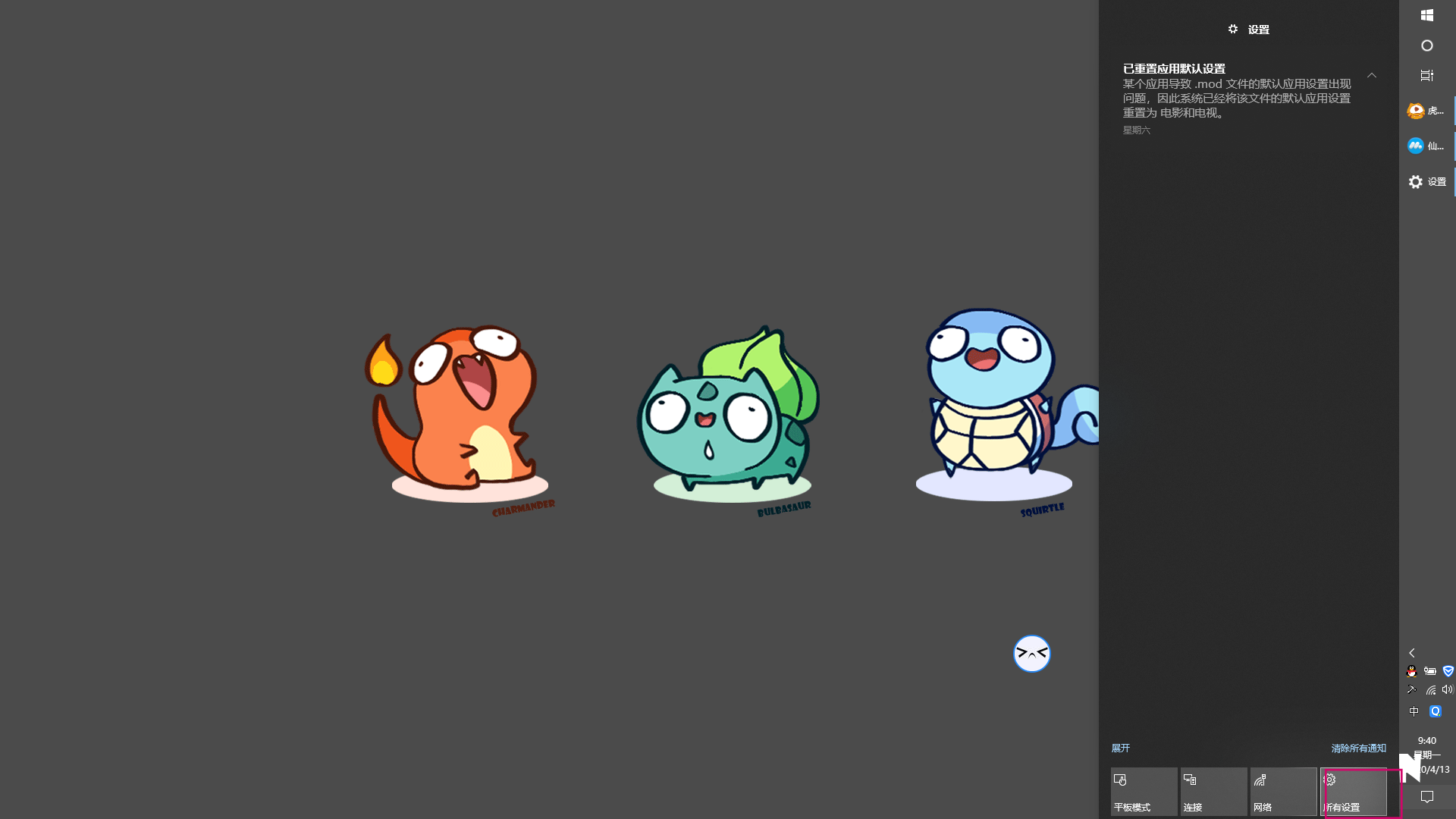Viewport: 1456px width, 819px height.
Task: Open the blue shield security tray icon
Action: coord(1448,671)
